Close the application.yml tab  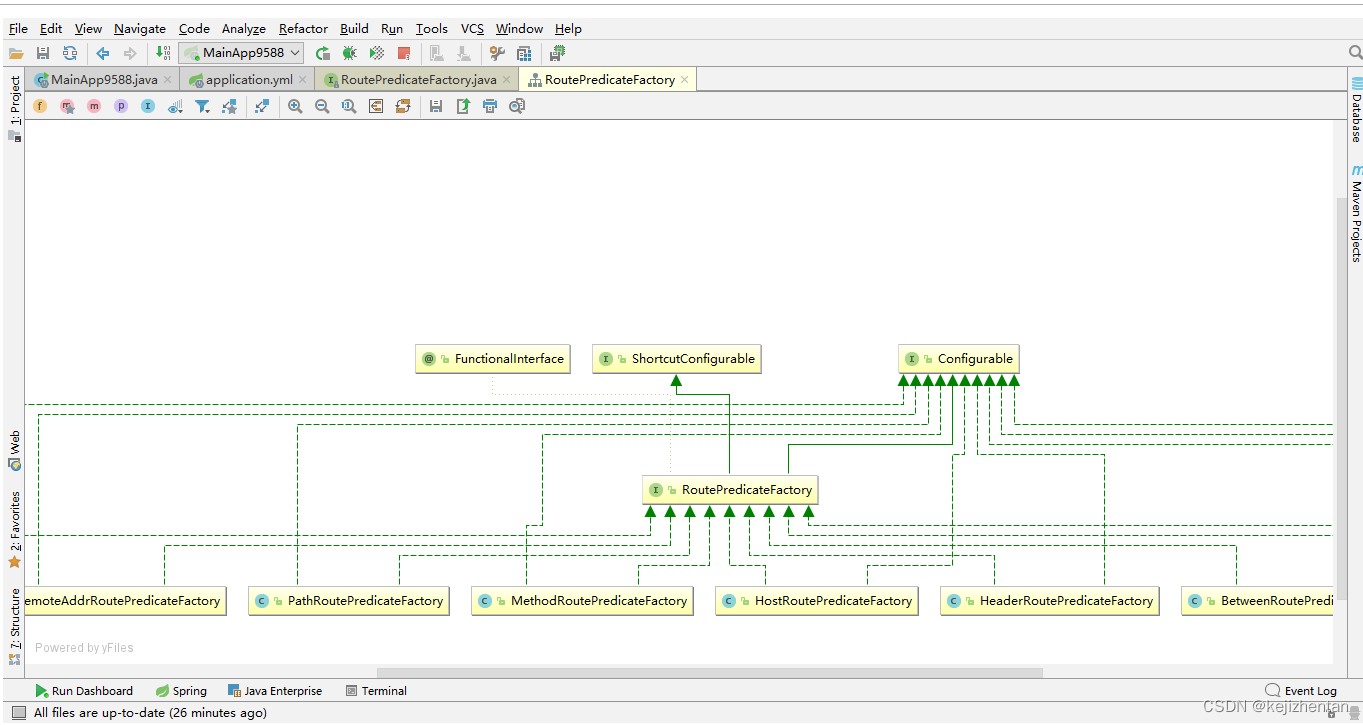coord(303,80)
